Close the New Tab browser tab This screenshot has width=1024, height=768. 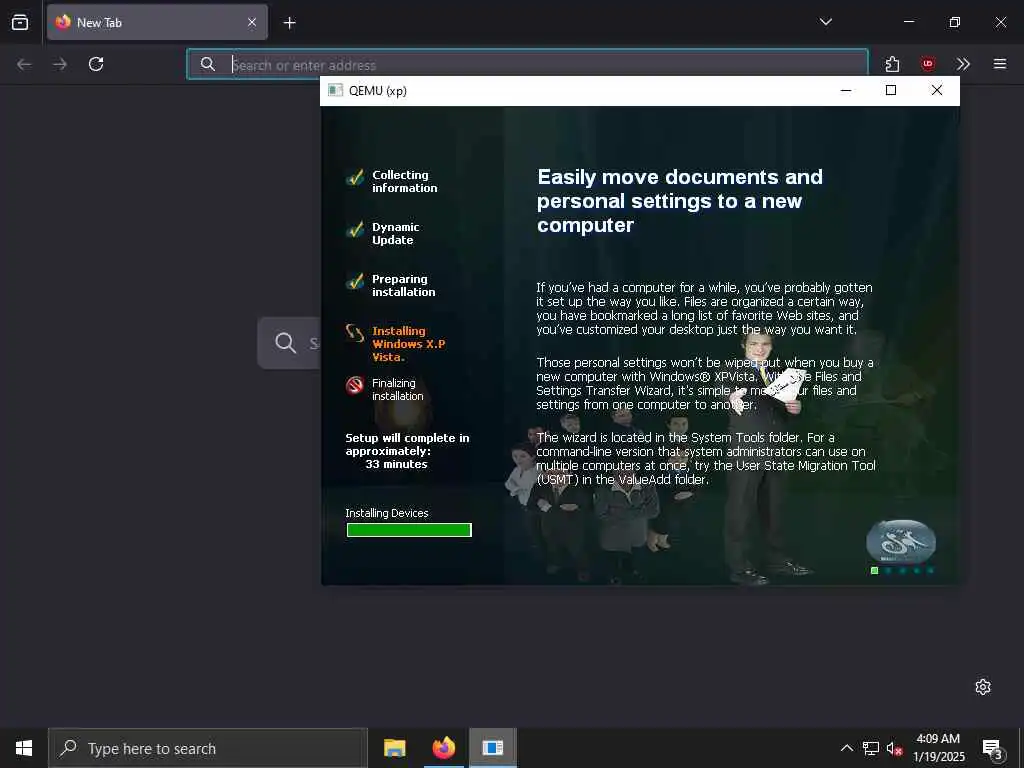252,22
